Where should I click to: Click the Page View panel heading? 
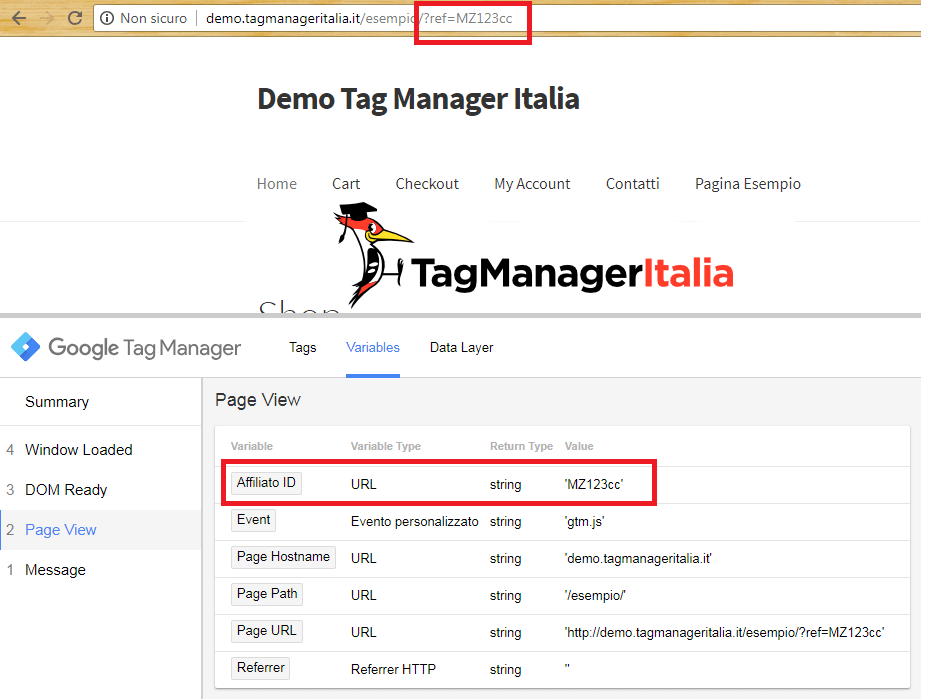257,400
